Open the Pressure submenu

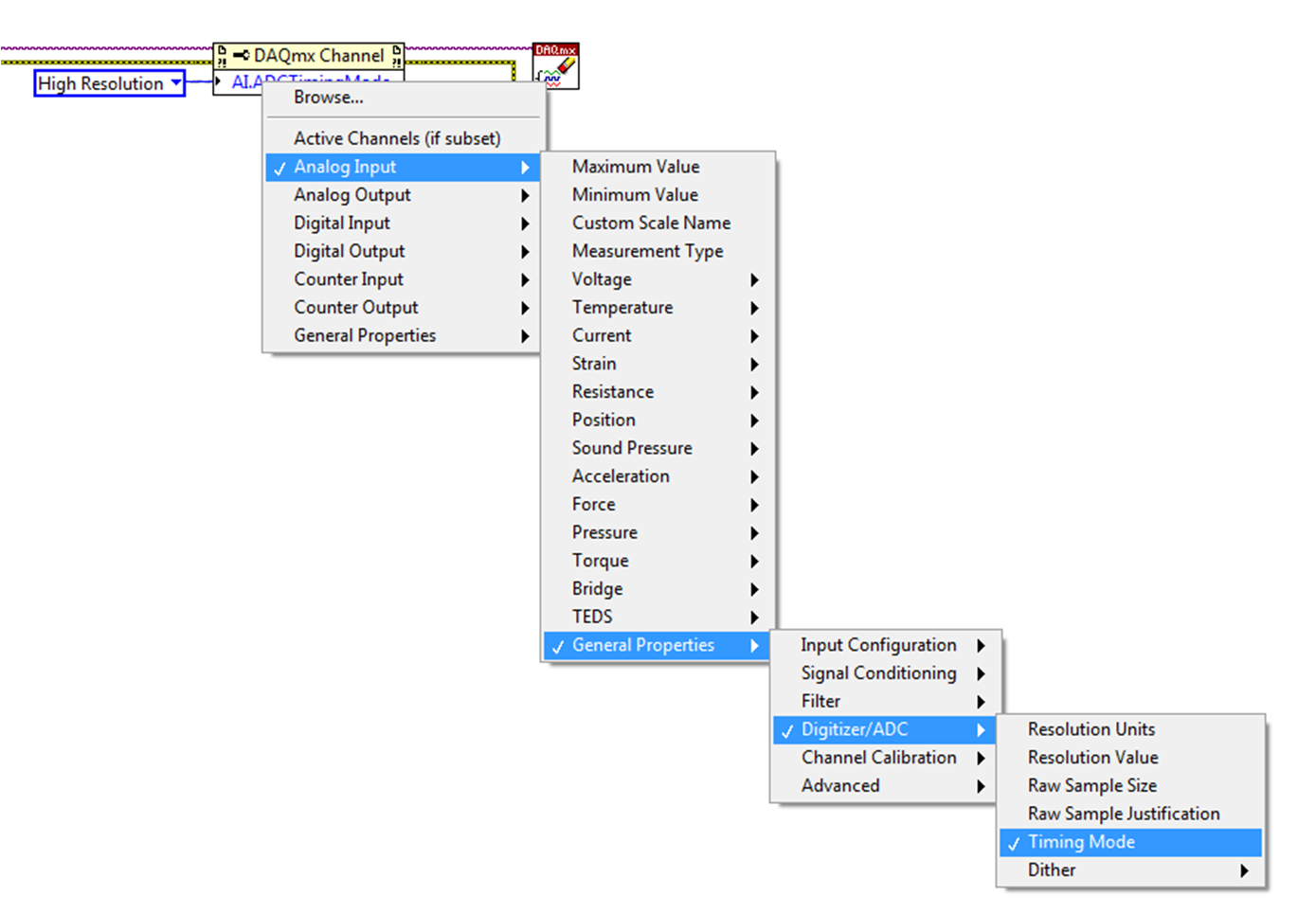[658, 532]
